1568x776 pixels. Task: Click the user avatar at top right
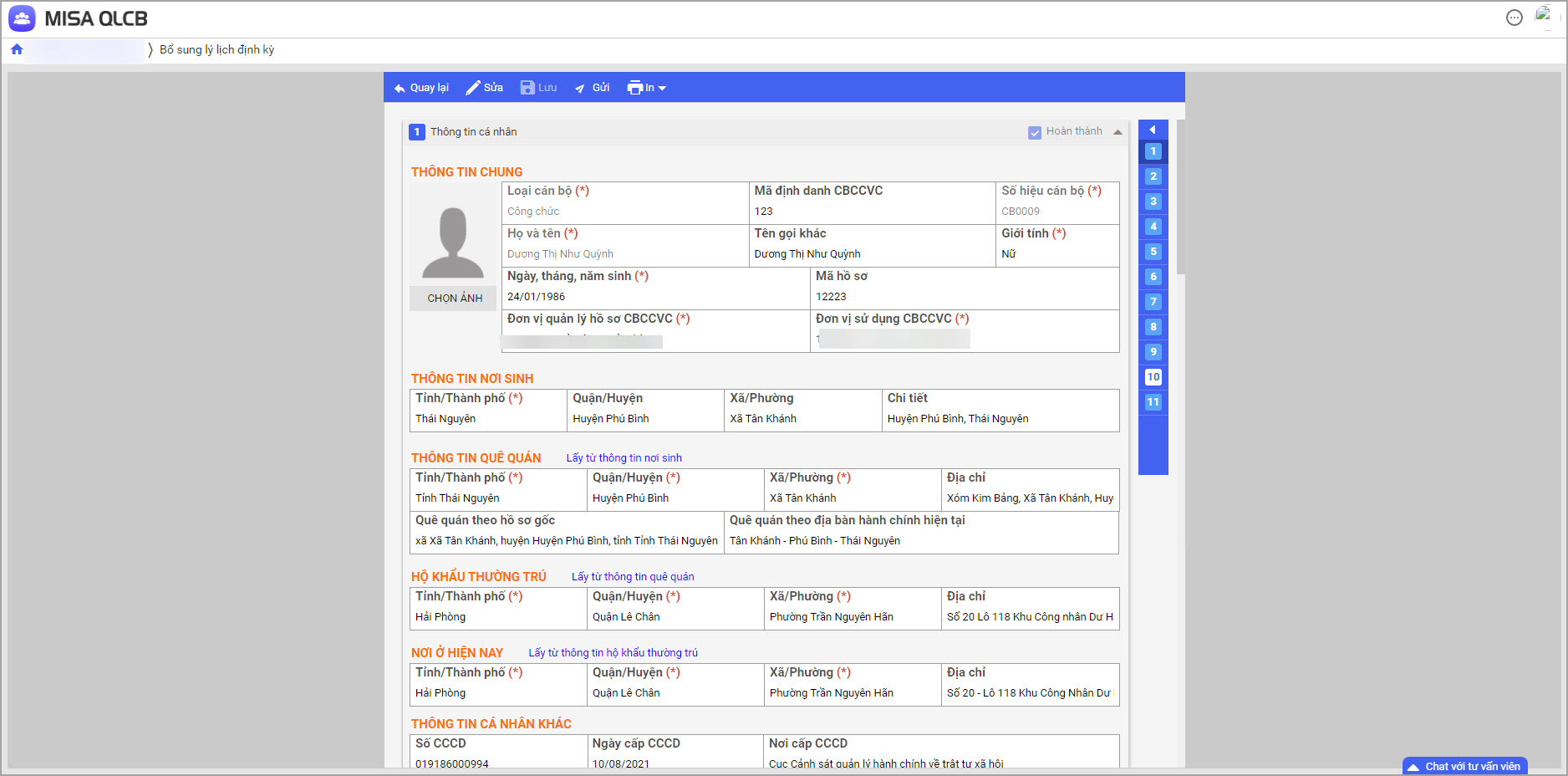1543,16
